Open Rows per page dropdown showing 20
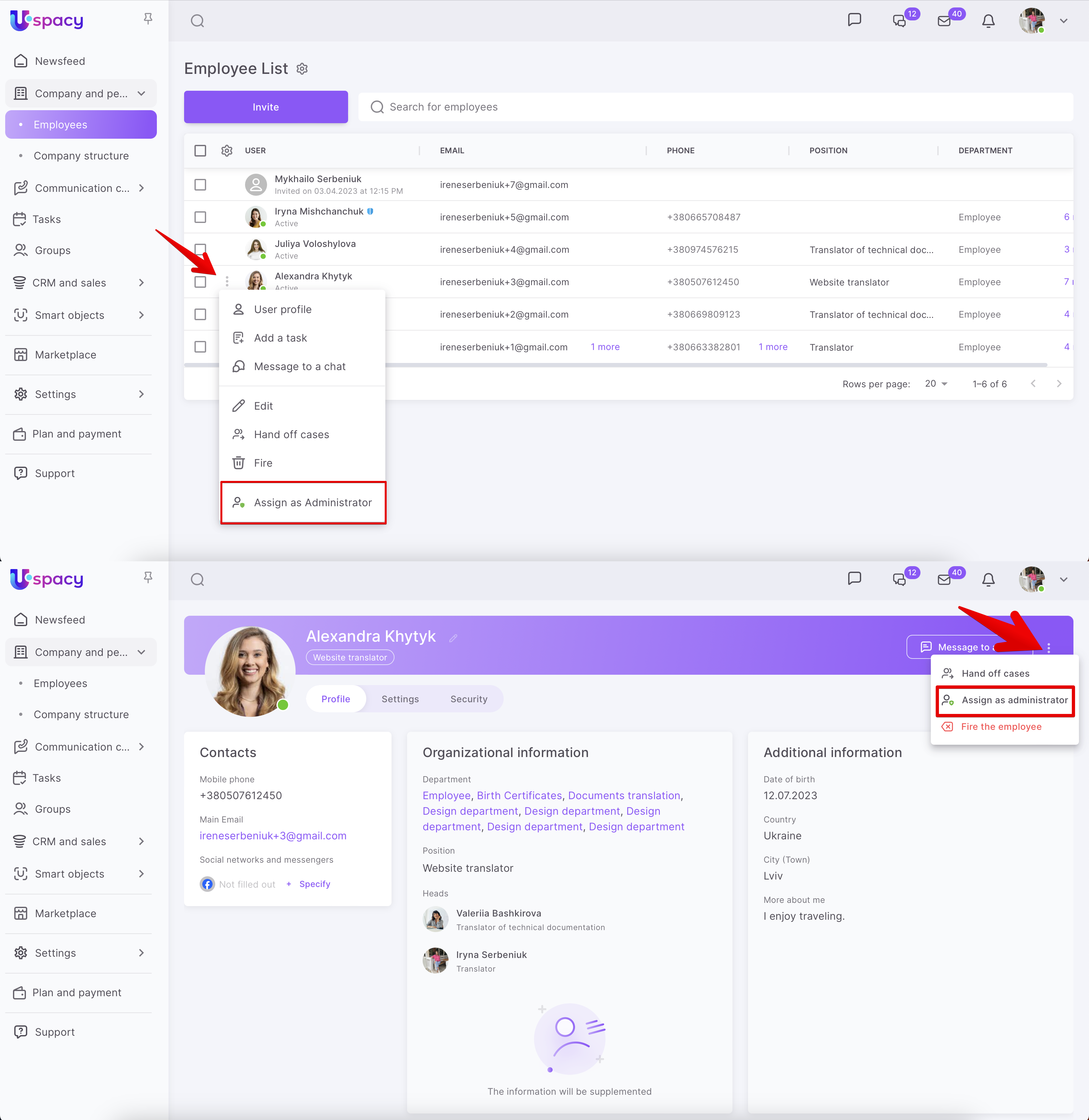 point(936,384)
